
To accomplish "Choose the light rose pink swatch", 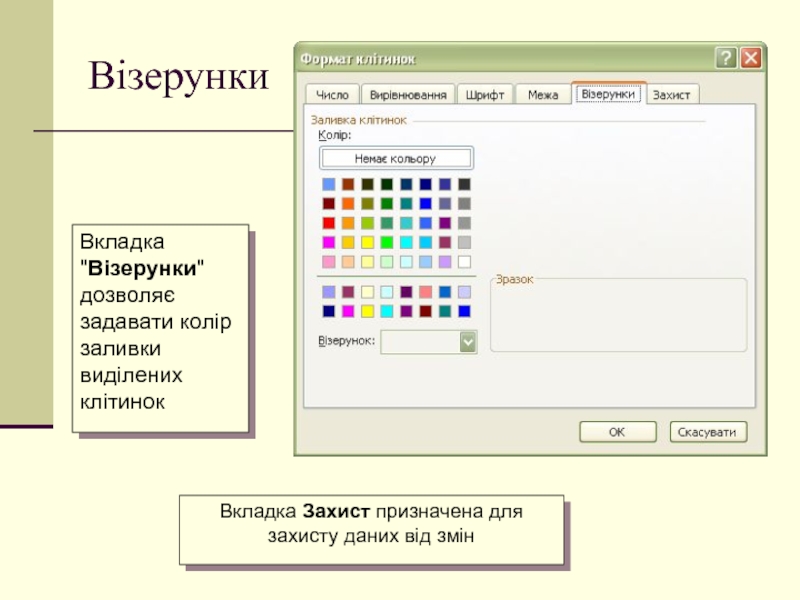I will [x=329, y=262].
